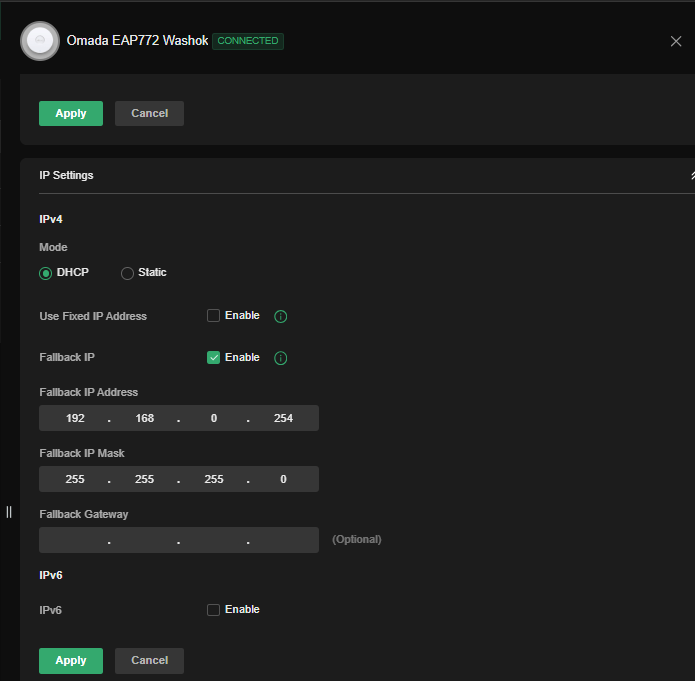Click the top Apply button
The height and width of the screenshot is (681, 695).
coord(71,114)
